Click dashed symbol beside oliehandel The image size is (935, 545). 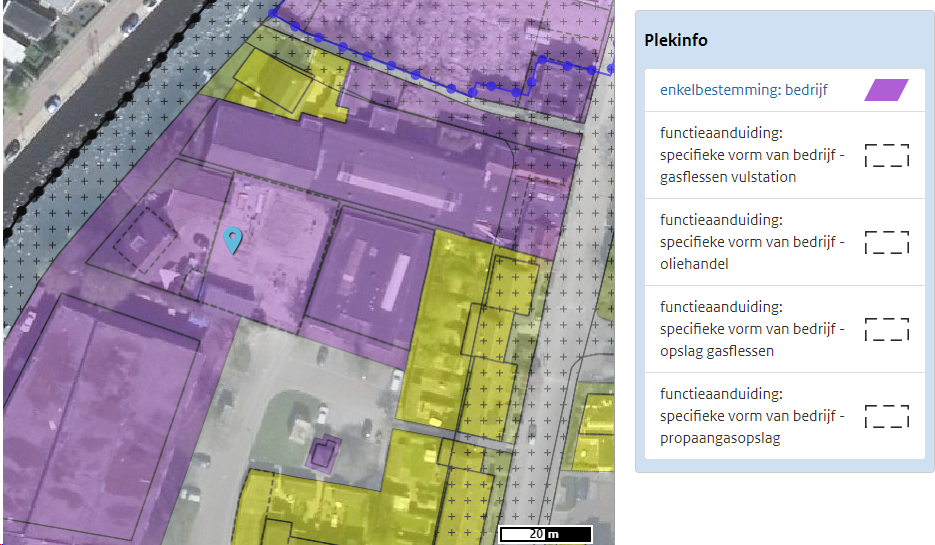click(887, 242)
